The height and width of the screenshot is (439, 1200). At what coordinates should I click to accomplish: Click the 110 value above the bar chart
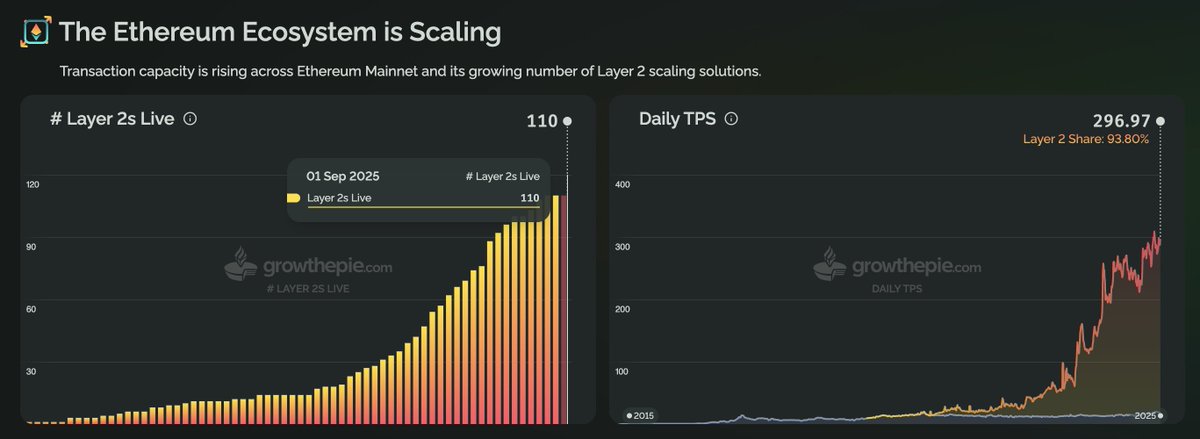tap(542, 121)
